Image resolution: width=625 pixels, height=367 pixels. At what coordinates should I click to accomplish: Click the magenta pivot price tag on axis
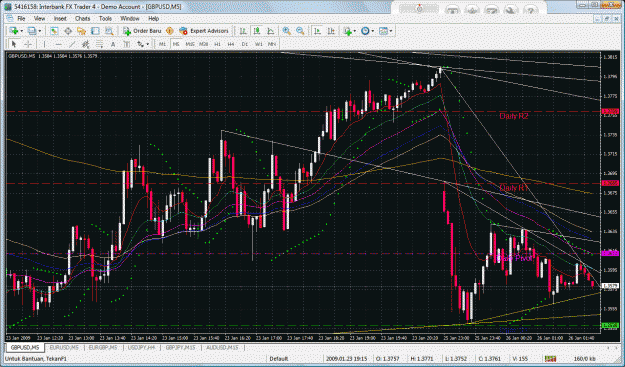click(610, 253)
